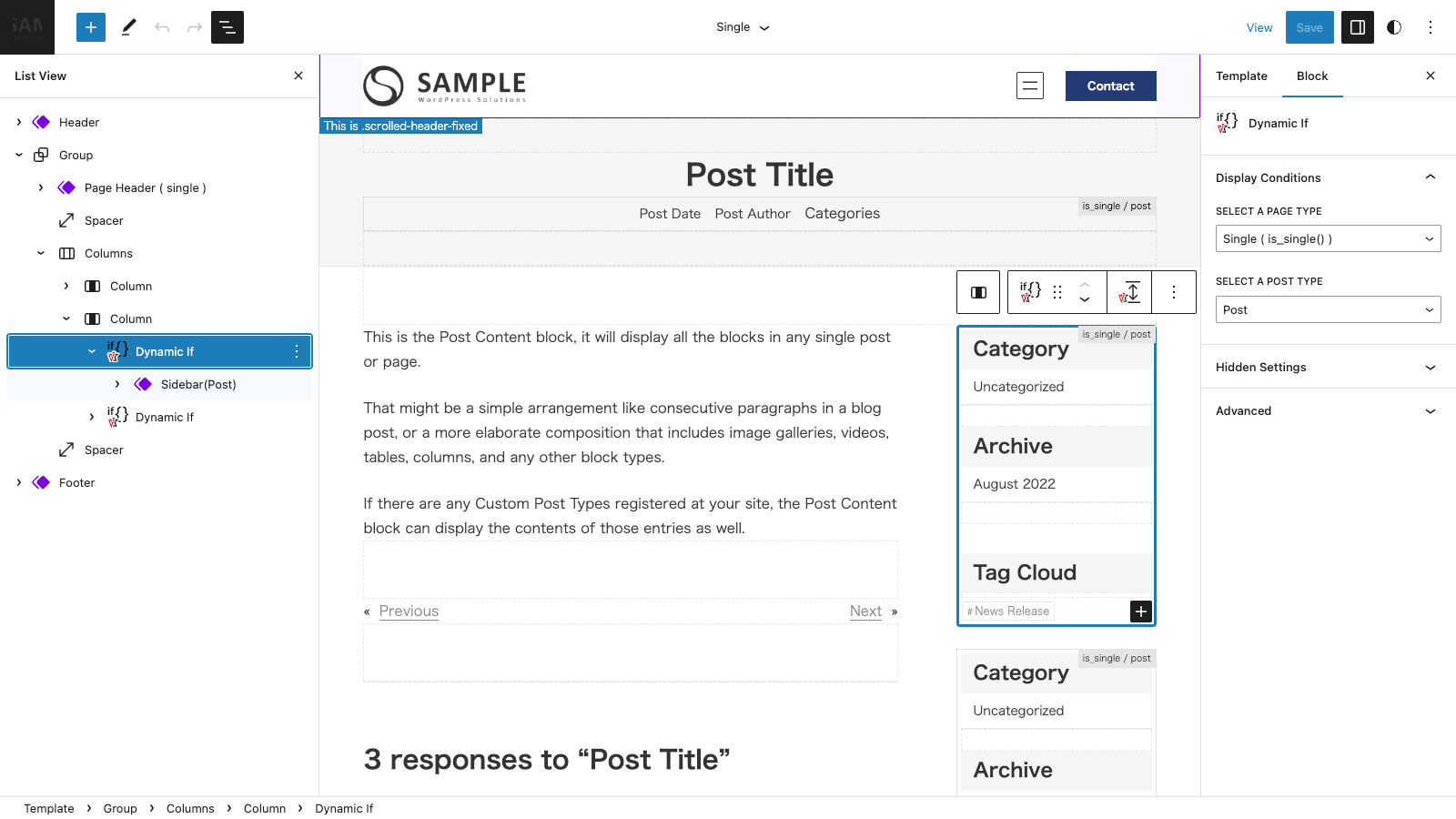The image size is (1456, 819).
Task: Open the editor Options menu
Action: 1430,27
